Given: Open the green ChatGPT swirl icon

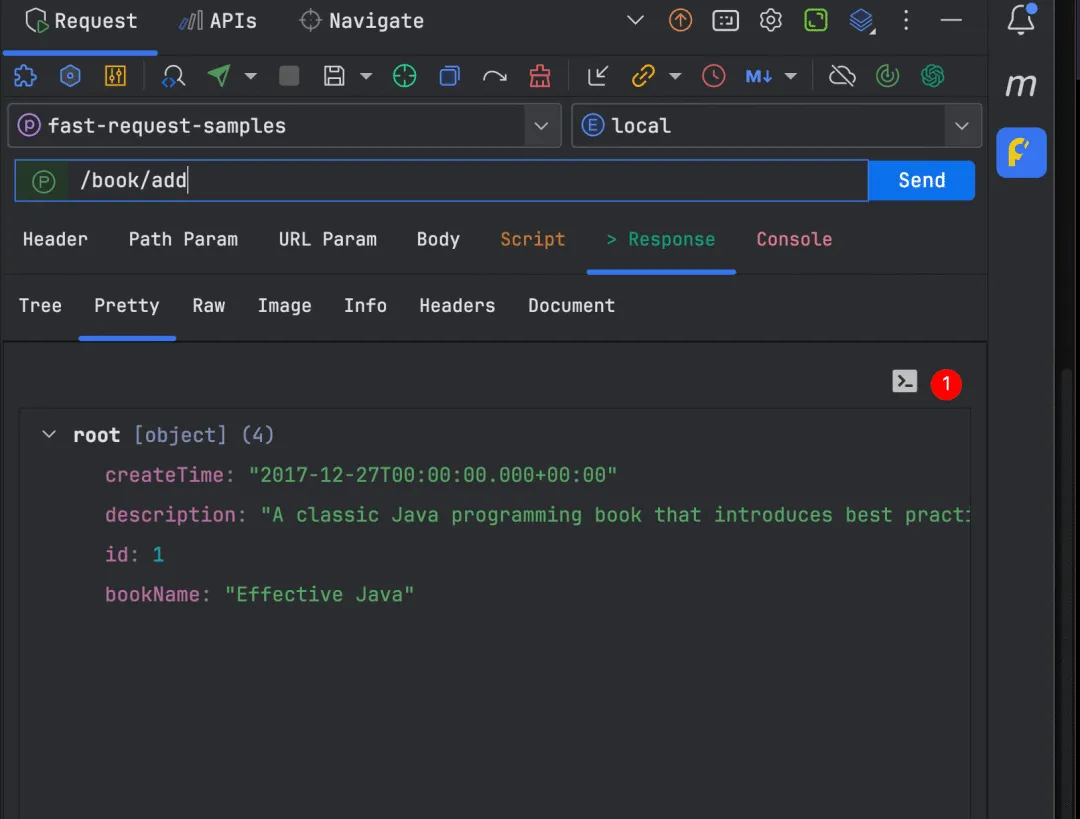Looking at the screenshot, I should pos(933,76).
